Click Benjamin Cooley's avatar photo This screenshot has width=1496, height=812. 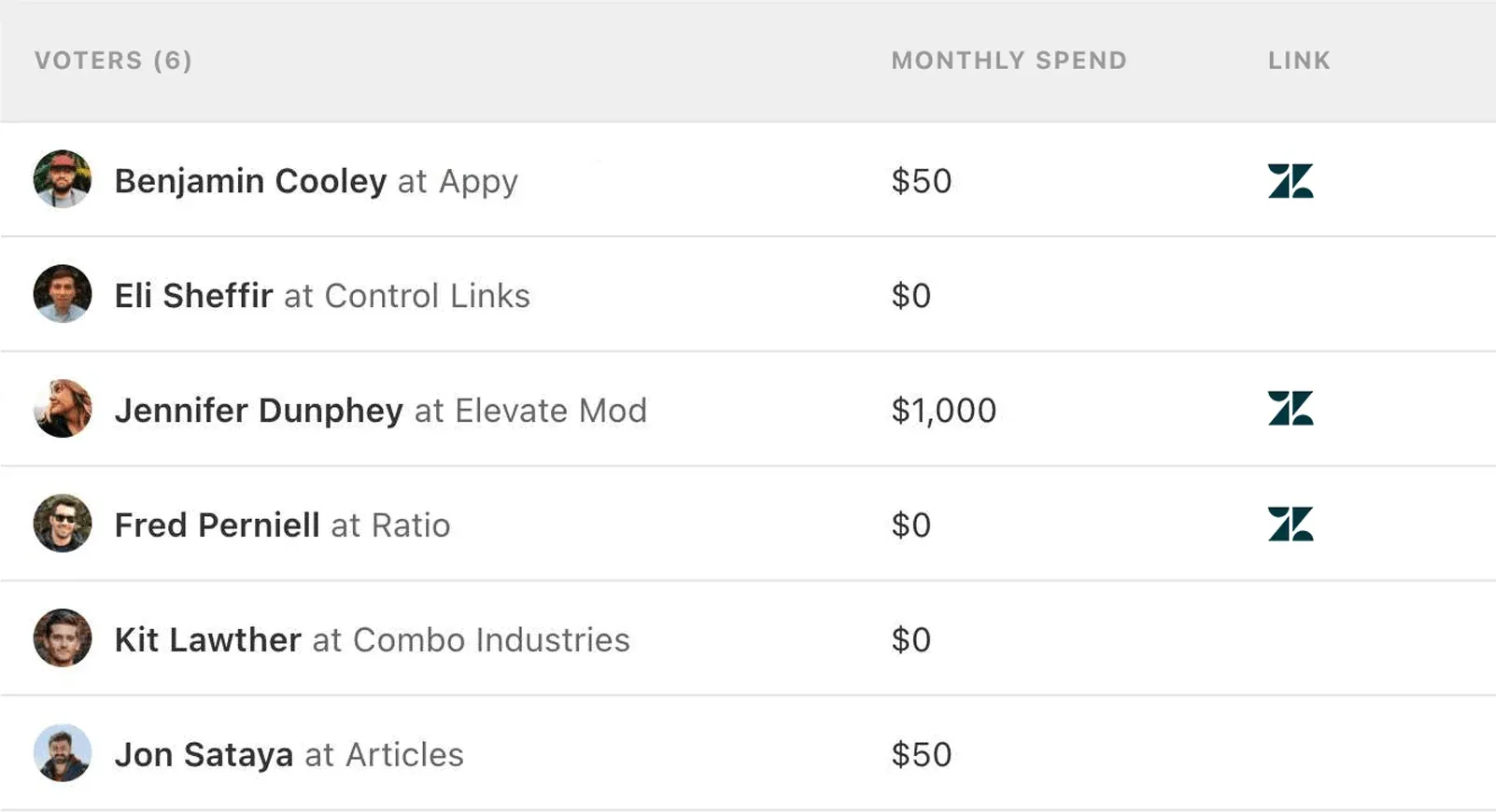click(x=61, y=180)
